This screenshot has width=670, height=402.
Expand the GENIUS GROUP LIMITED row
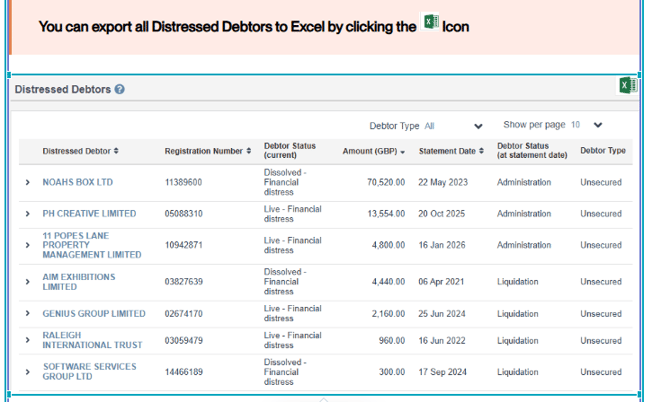coord(28,314)
